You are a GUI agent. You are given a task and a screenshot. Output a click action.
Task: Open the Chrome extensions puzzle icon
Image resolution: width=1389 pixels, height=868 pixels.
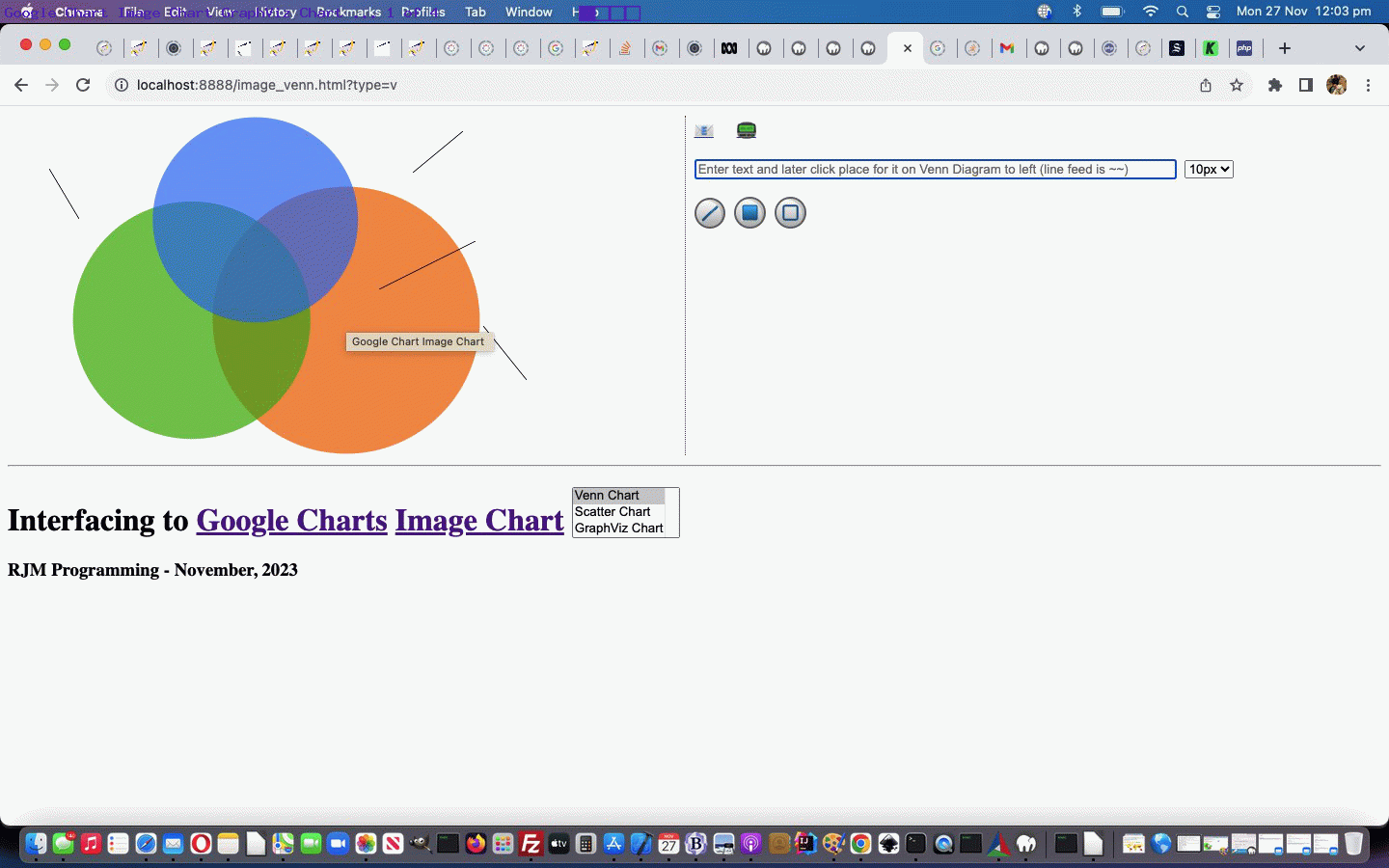[1275, 85]
